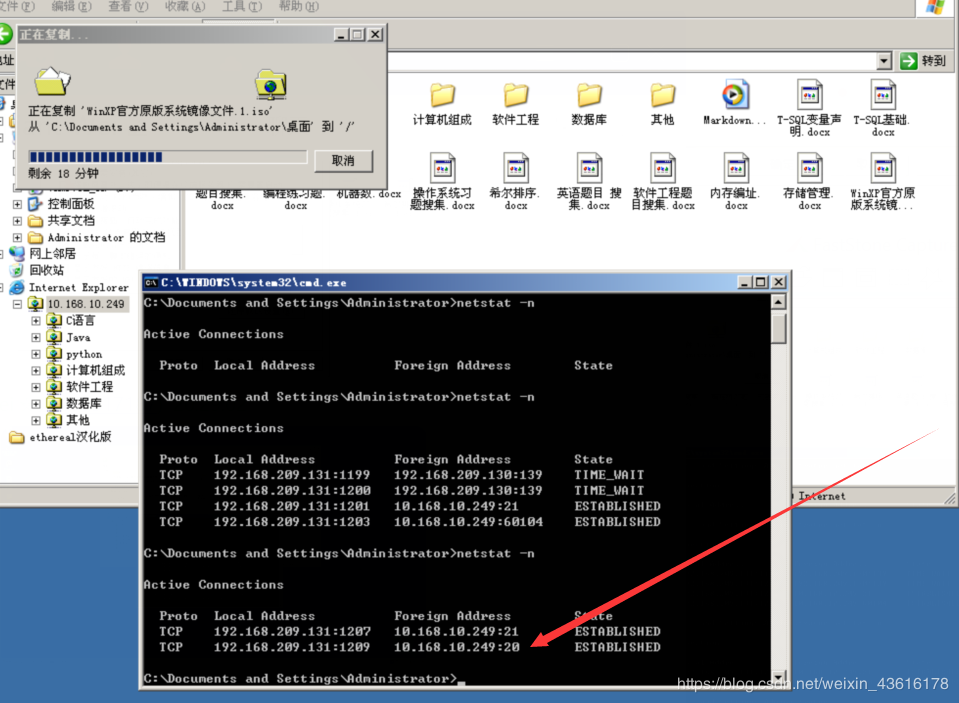The width and height of the screenshot is (959, 703).
Task: Click the 编程练习题.docx file label
Action: (x=295, y=199)
